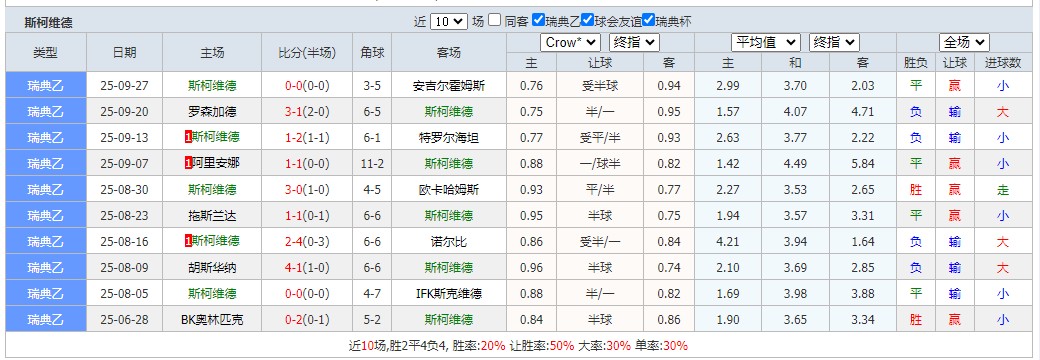The height and width of the screenshot is (360, 1040).
Task: Click the 胜率:20% summary text
Action: pos(479,345)
